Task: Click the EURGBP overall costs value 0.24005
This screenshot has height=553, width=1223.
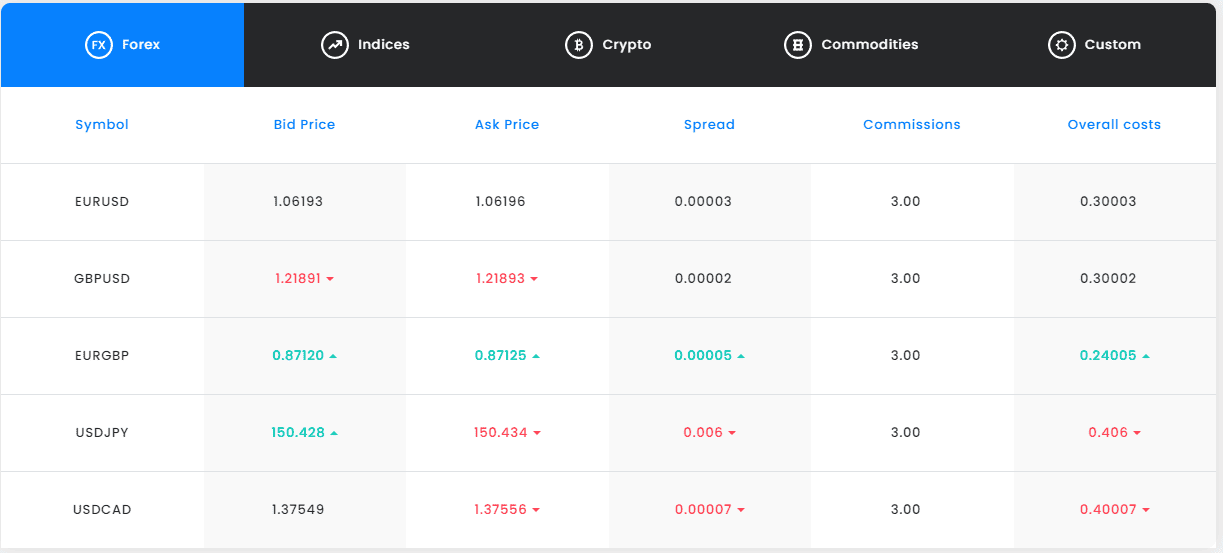Action: (1107, 356)
